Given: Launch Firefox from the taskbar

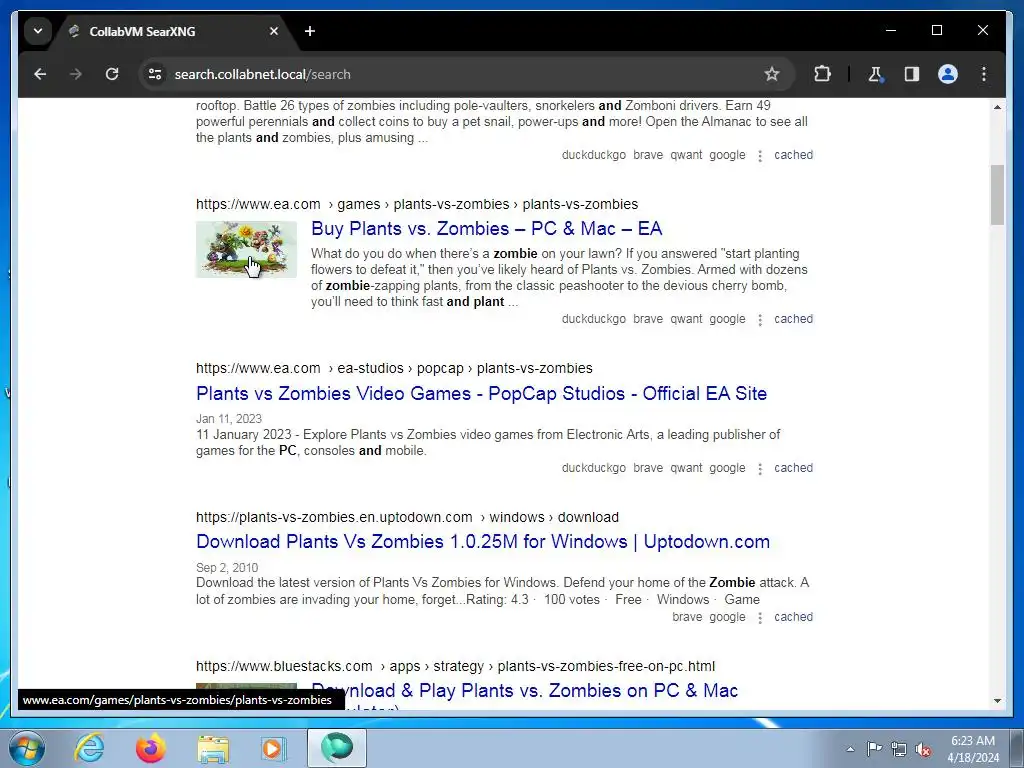Looking at the screenshot, I should 150,748.
